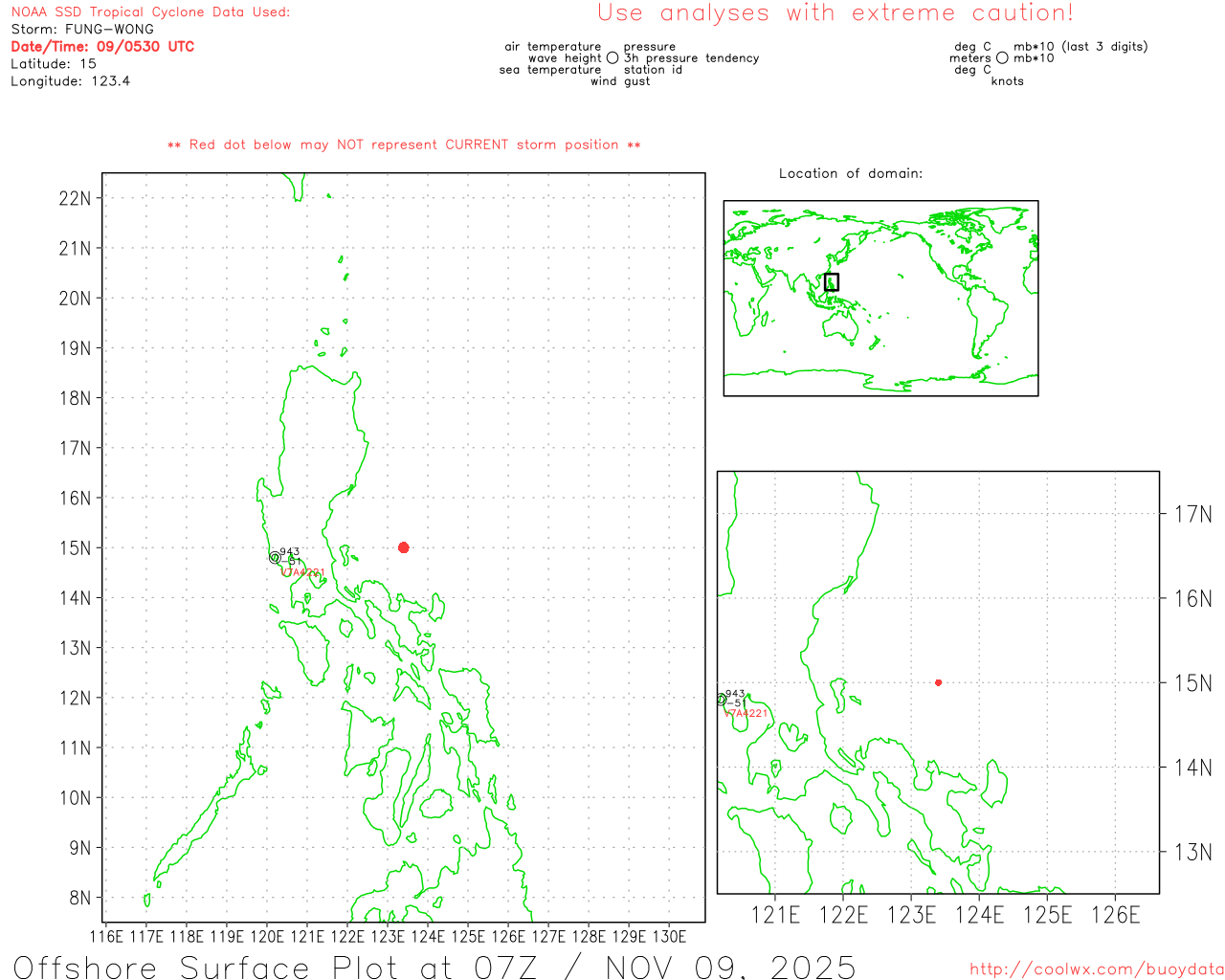Click the 120E longitude axis label
The image size is (1225, 980).
tap(267, 936)
